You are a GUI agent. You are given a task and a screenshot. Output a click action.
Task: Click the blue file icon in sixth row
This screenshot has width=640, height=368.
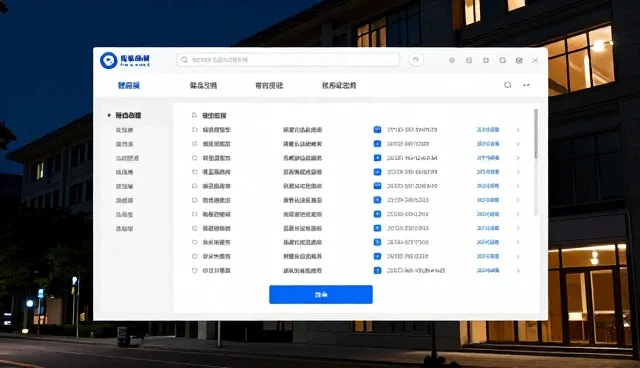(x=377, y=200)
